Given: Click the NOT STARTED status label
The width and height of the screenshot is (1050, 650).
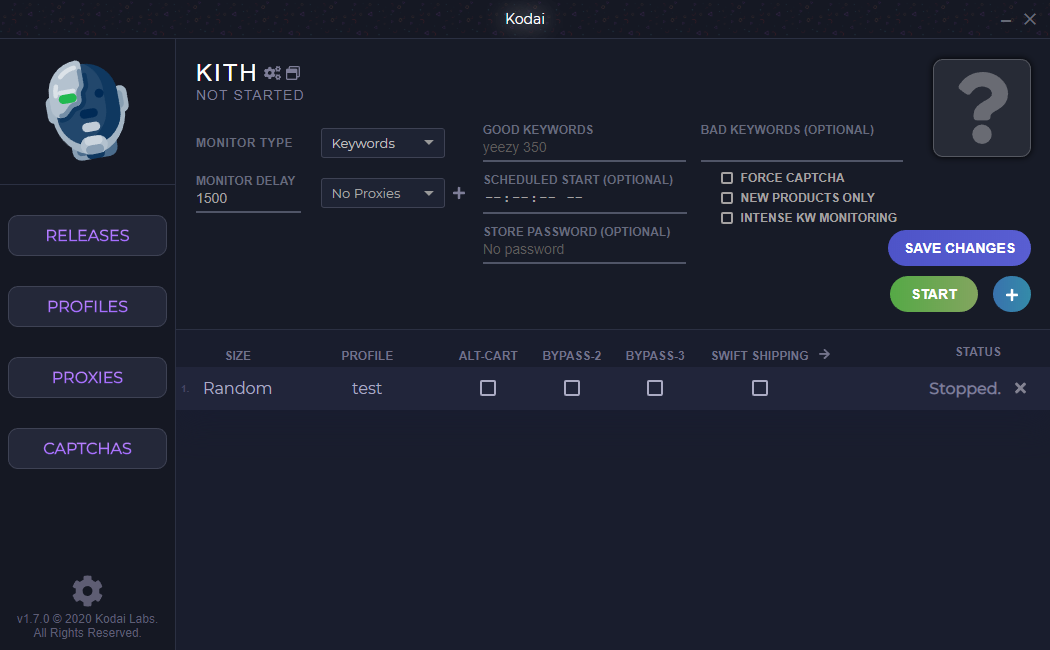Looking at the screenshot, I should click(x=250, y=95).
